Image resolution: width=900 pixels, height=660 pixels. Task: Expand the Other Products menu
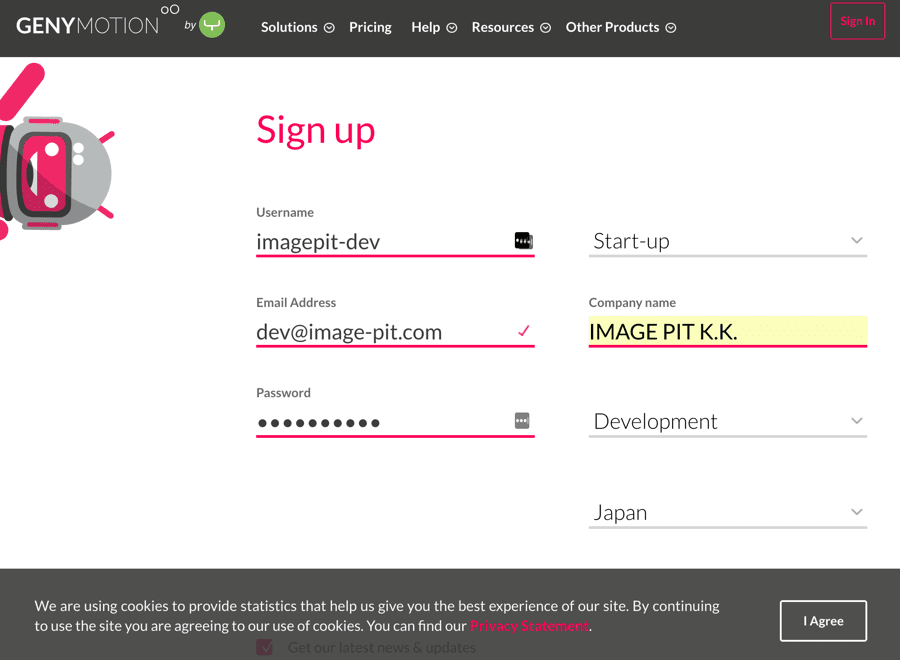pos(620,27)
